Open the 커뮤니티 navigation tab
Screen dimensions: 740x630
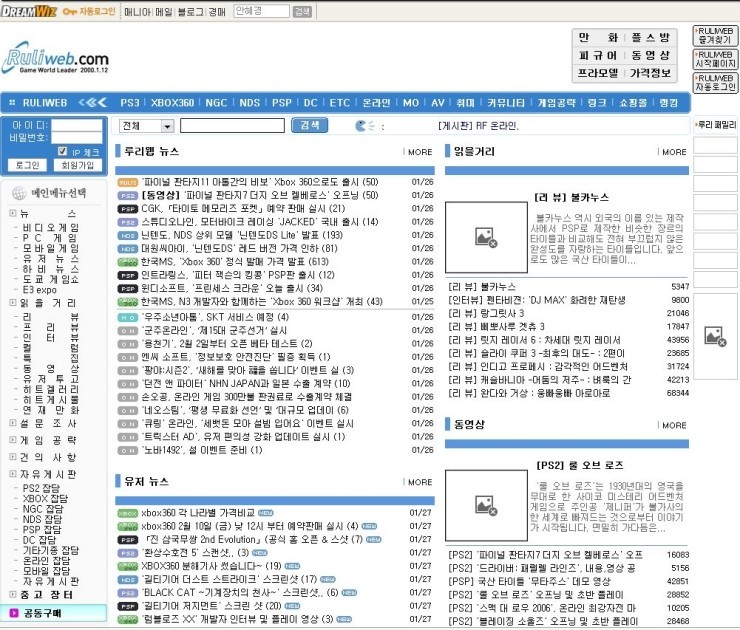click(506, 103)
